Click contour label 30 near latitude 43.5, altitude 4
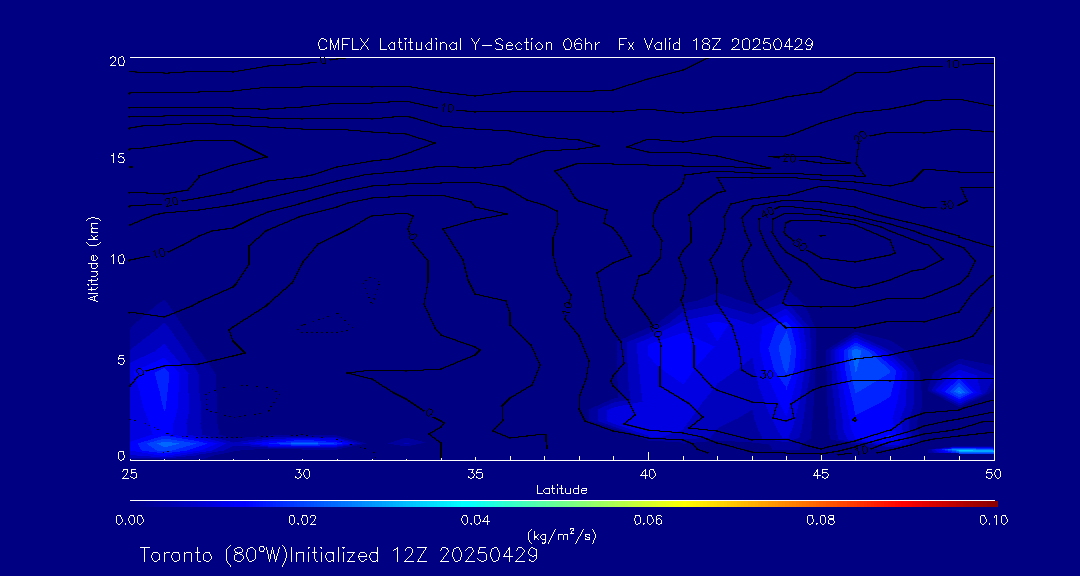The height and width of the screenshot is (576, 1080). 767,375
